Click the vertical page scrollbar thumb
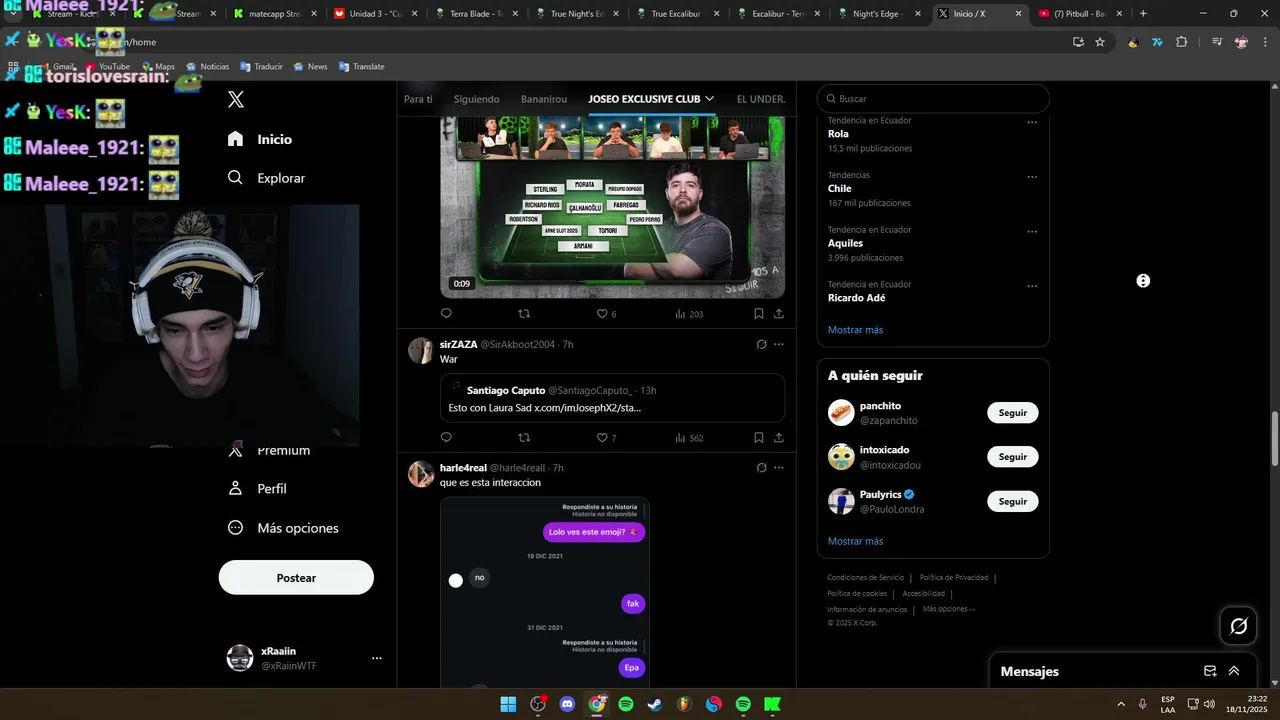The width and height of the screenshot is (1280, 720). click(x=1274, y=437)
